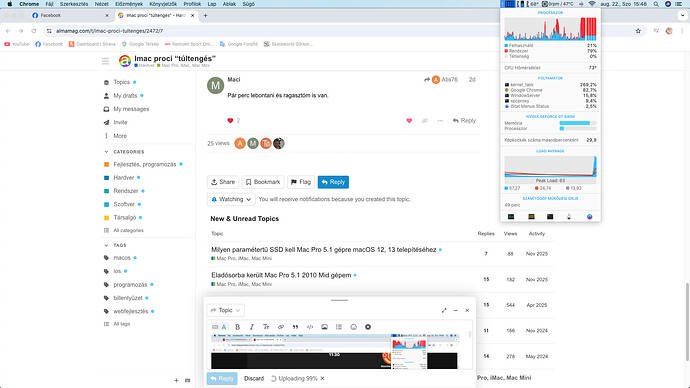Toggle bold formatting in reply composer
The image size is (690, 388).
(238, 327)
